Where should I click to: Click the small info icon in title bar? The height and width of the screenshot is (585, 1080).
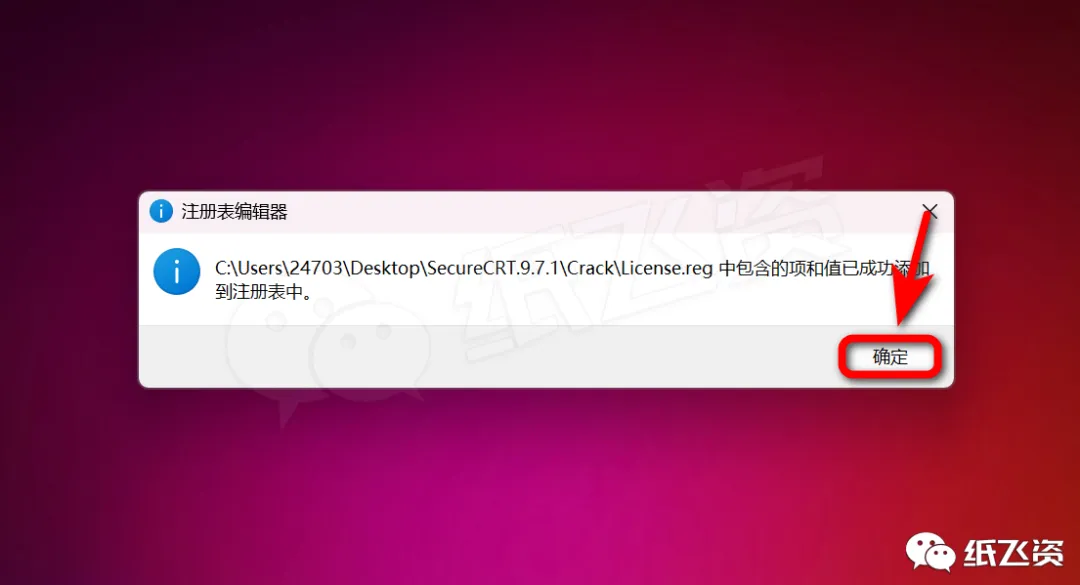161,211
